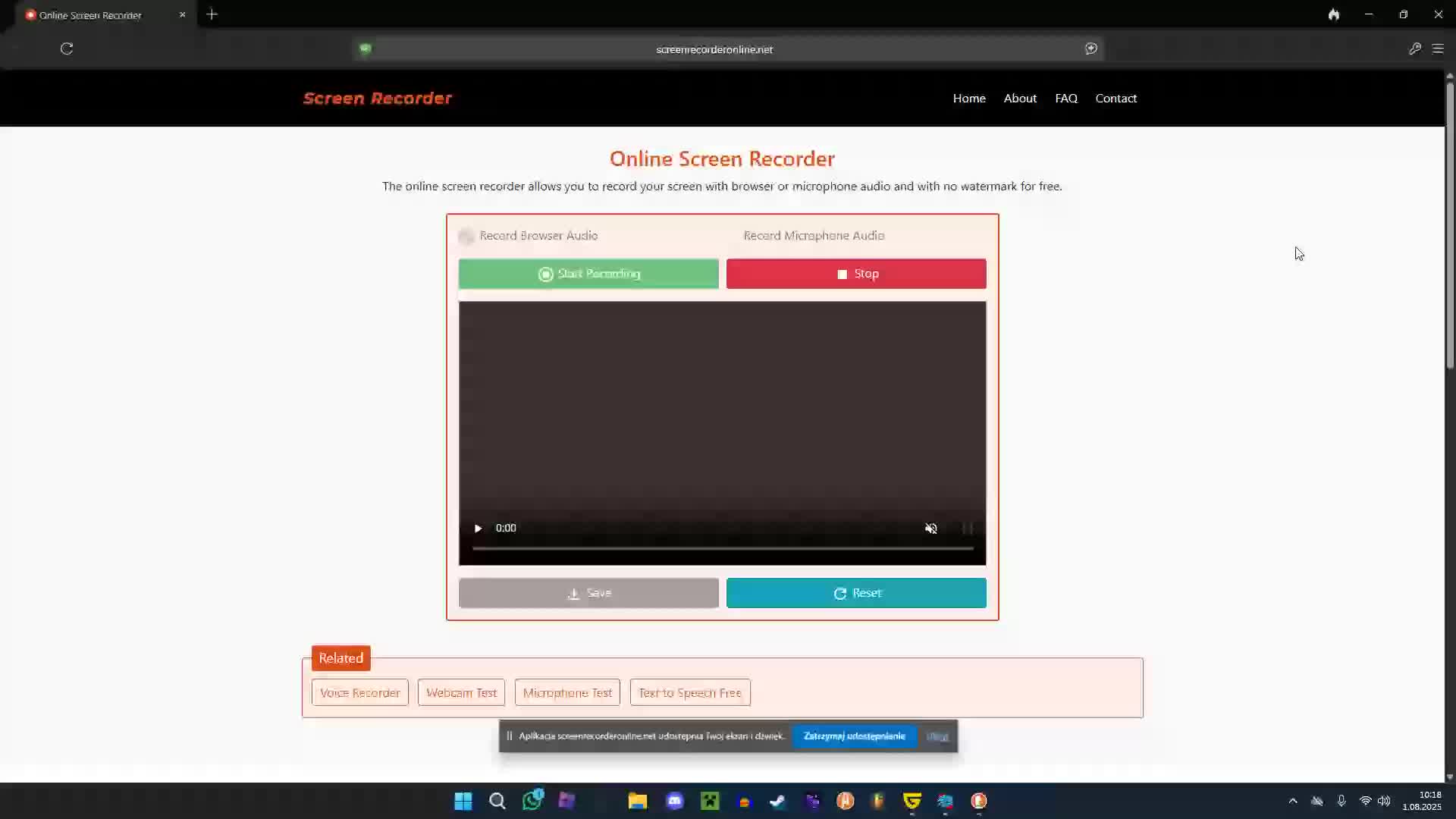
Task: Open File Explorer from the taskbar
Action: pyautogui.click(x=638, y=801)
